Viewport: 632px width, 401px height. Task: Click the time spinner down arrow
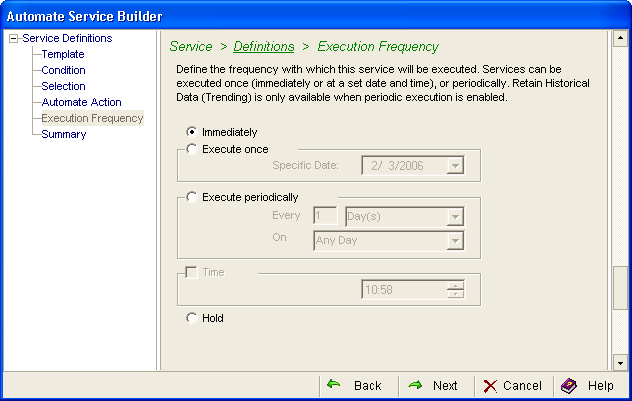455,294
